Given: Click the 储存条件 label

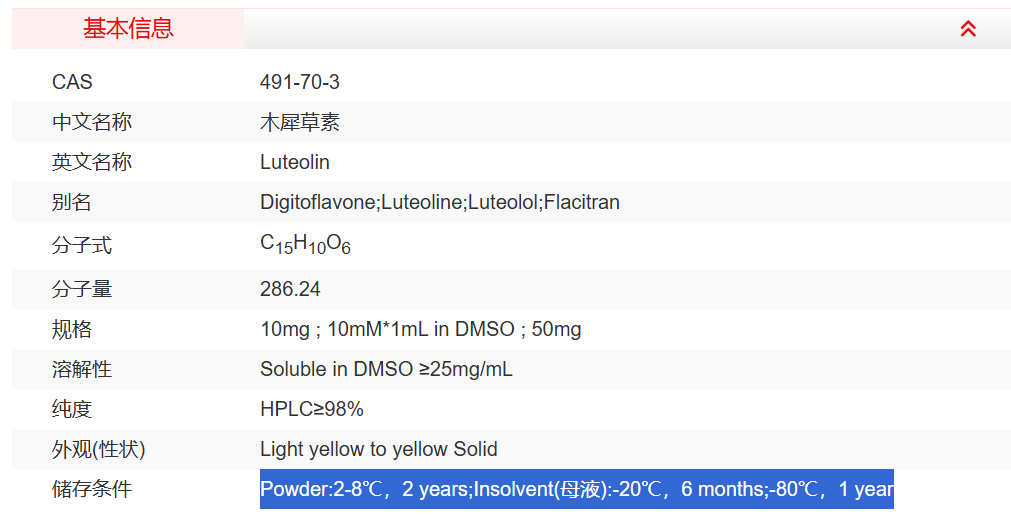Looking at the screenshot, I should tap(92, 489).
